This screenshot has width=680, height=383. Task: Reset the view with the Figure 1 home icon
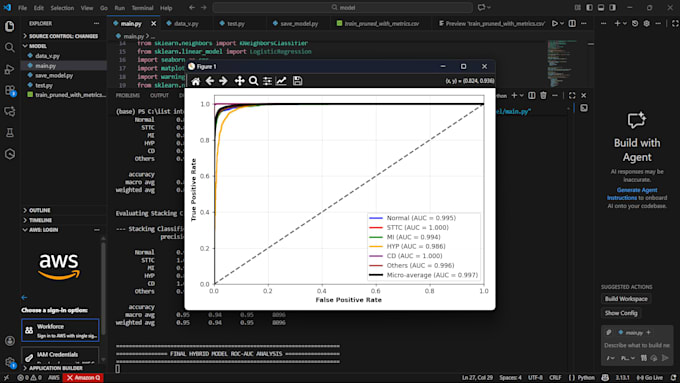[196, 81]
